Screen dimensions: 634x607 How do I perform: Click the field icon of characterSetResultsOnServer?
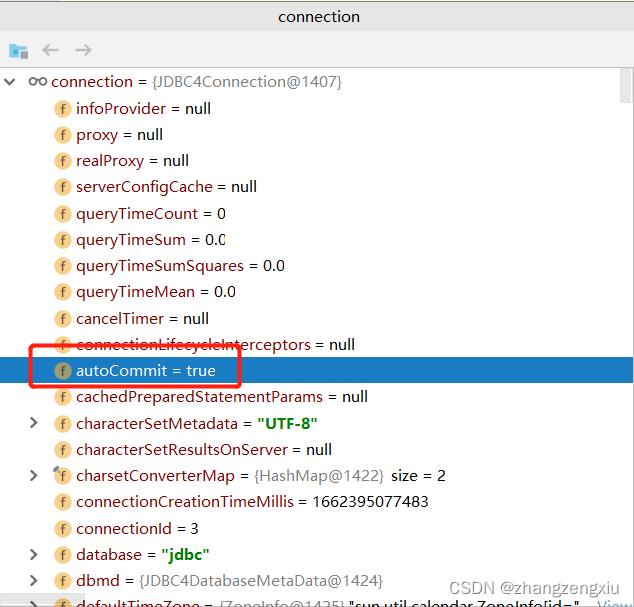63,450
